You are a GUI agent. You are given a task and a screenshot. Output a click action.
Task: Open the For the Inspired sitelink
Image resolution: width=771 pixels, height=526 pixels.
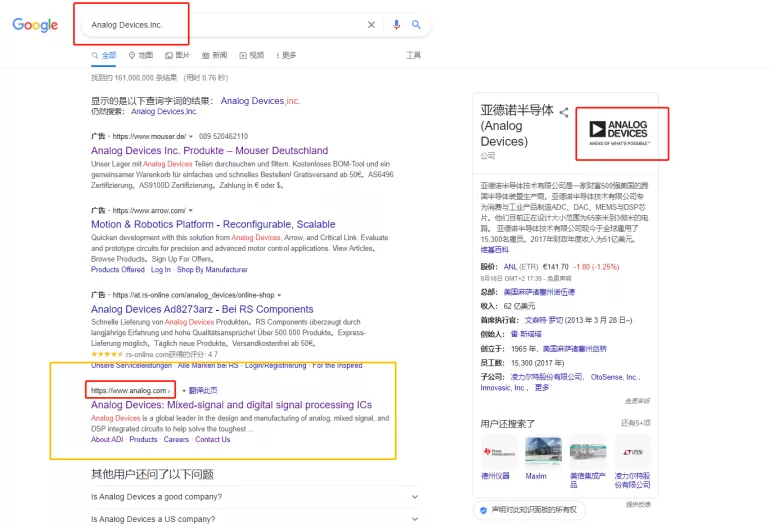coord(337,365)
